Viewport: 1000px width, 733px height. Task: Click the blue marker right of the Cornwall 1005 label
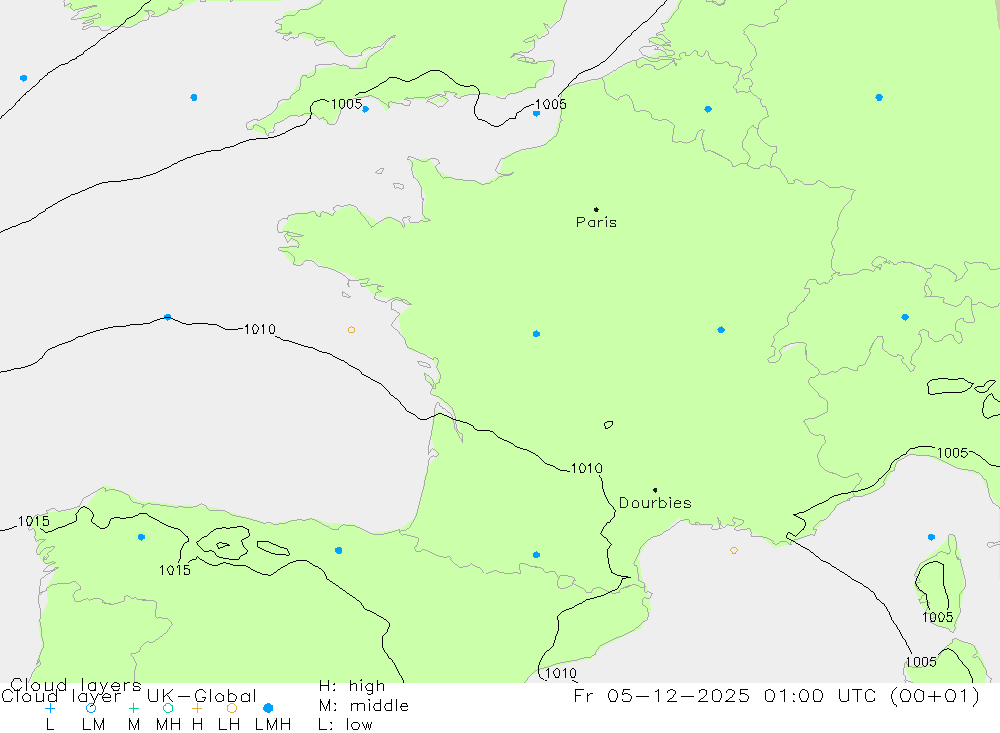pyautogui.click(x=365, y=109)
